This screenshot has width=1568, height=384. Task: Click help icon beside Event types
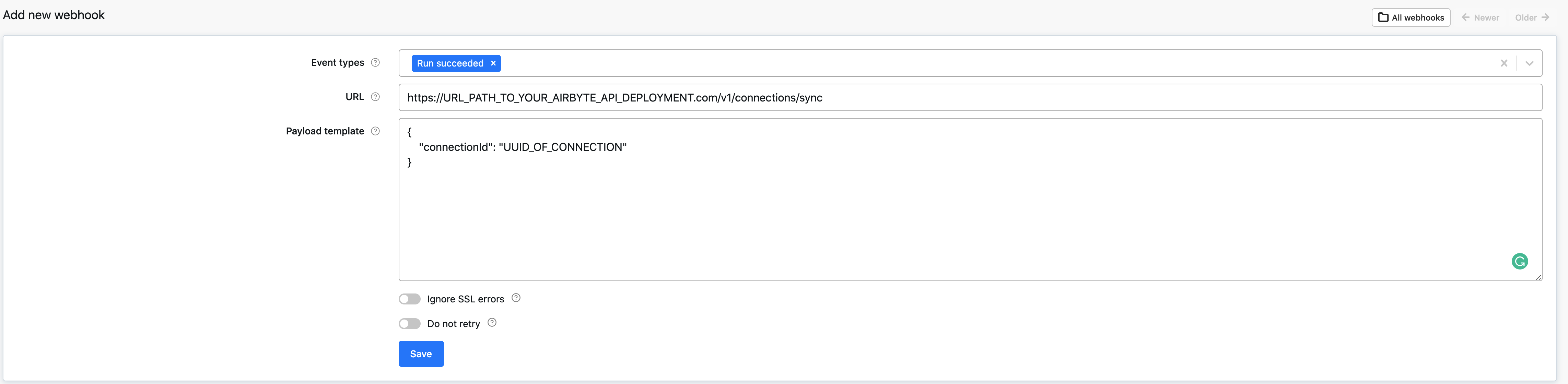(376, 63)
